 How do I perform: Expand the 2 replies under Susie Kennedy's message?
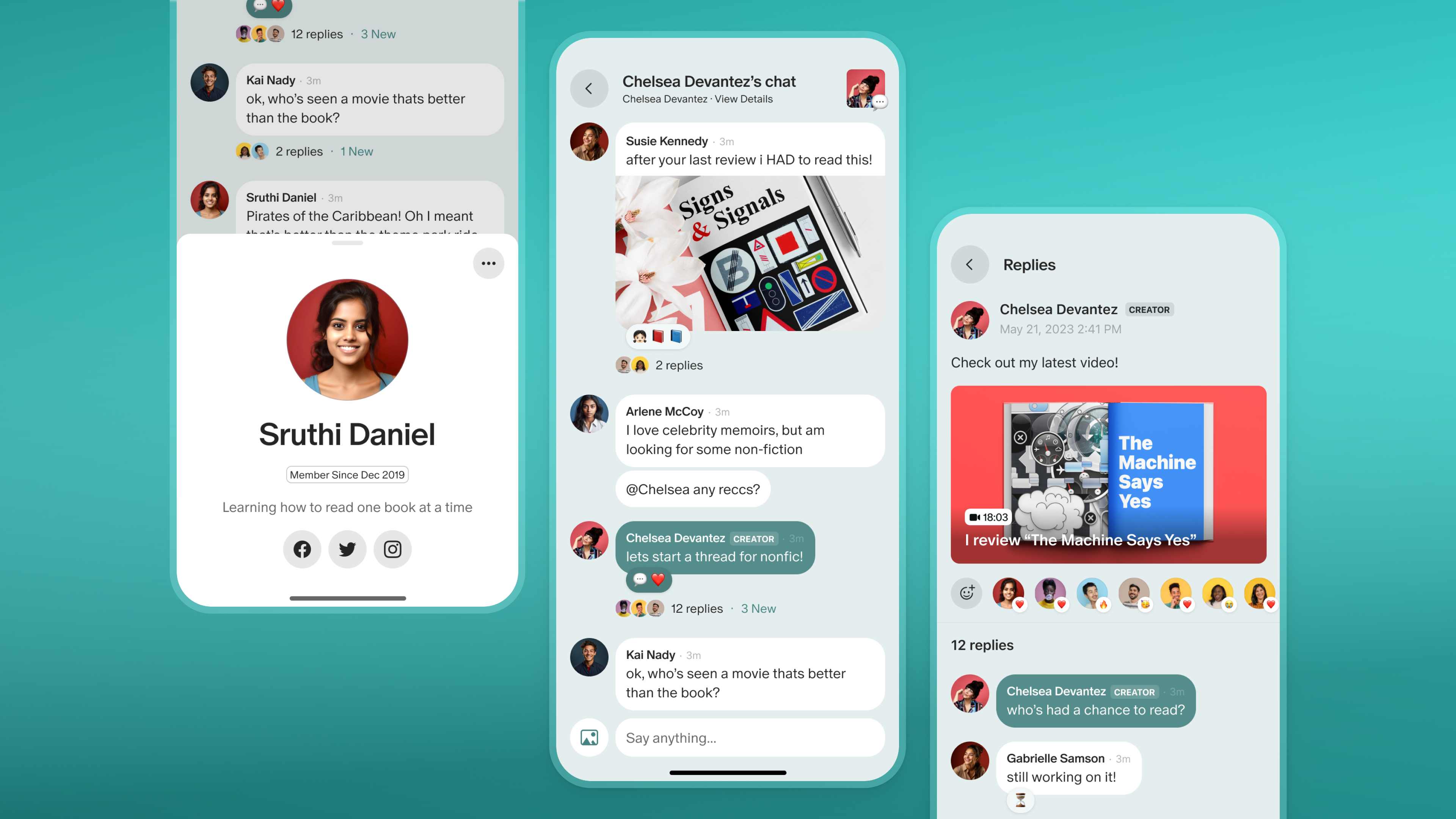[x=679, y=364]
